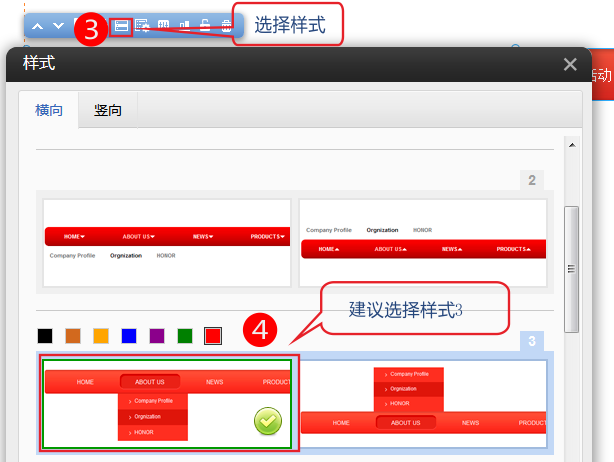The height and width of the screenshot is (462, 614).
Task: Pick the orange-brown color swatch
Action: (x=73, y=337)
